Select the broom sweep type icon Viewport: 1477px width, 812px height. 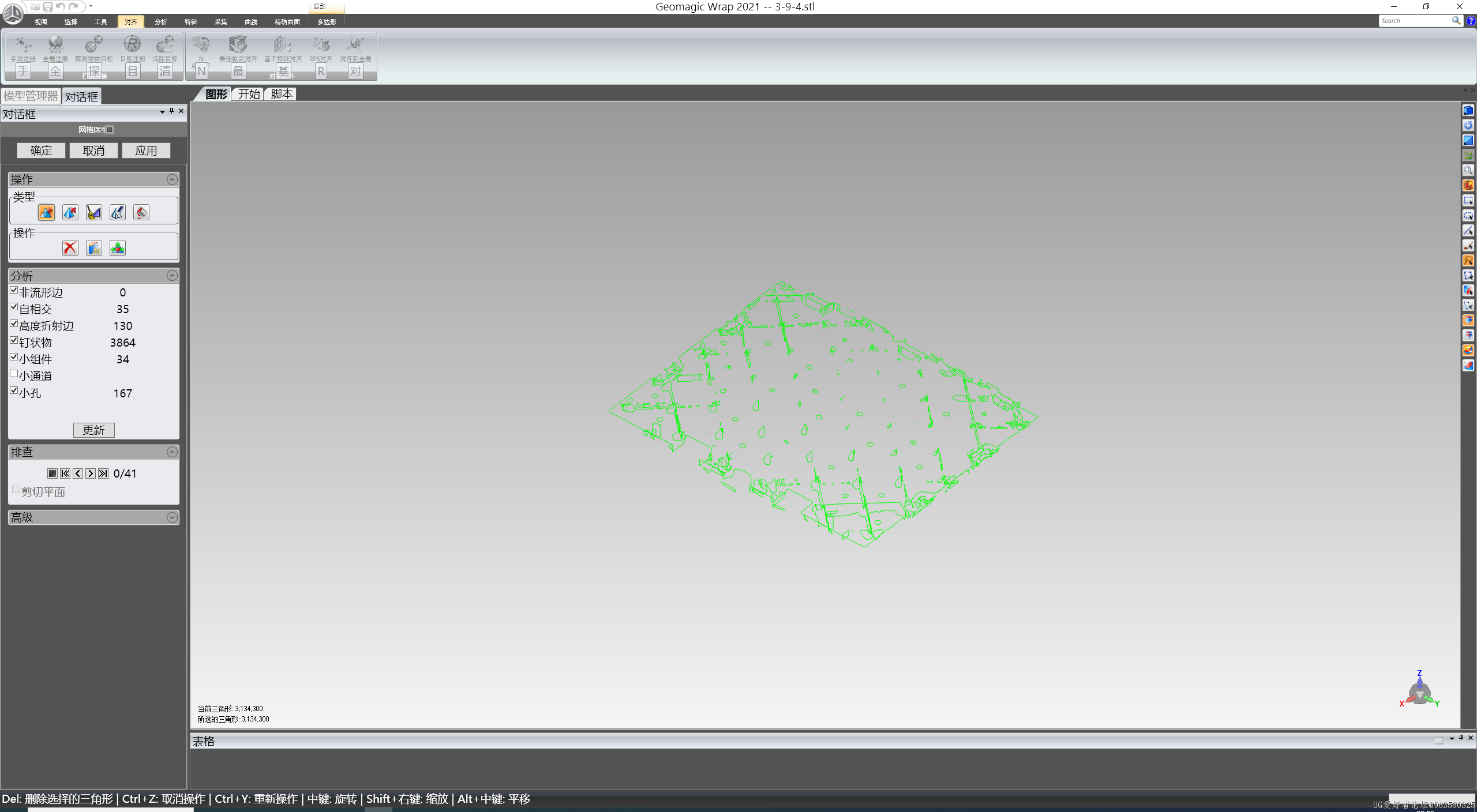[94, 212]
